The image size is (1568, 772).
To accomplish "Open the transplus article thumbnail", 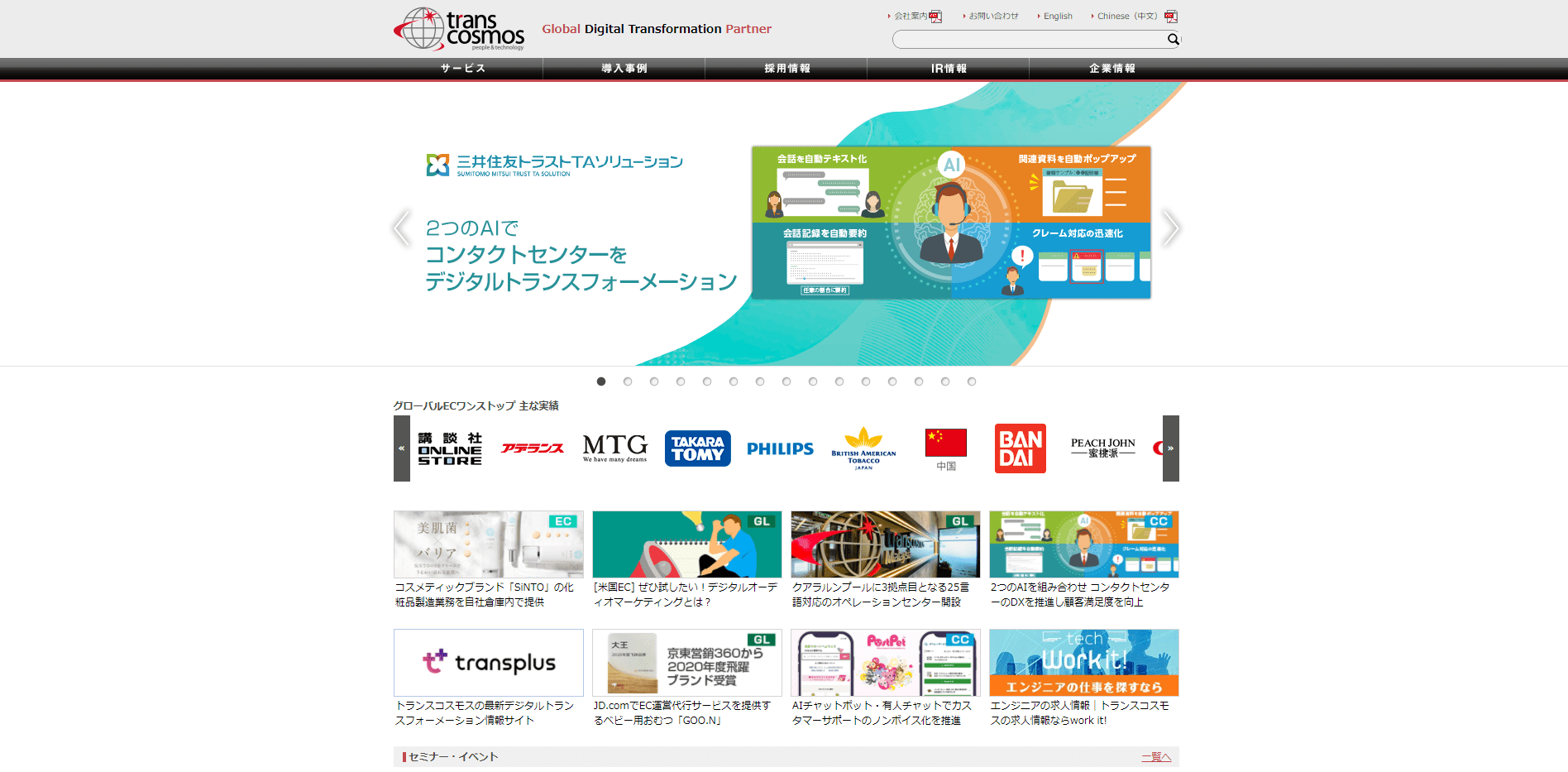I will pyautogui.click(x=489, y=663).
